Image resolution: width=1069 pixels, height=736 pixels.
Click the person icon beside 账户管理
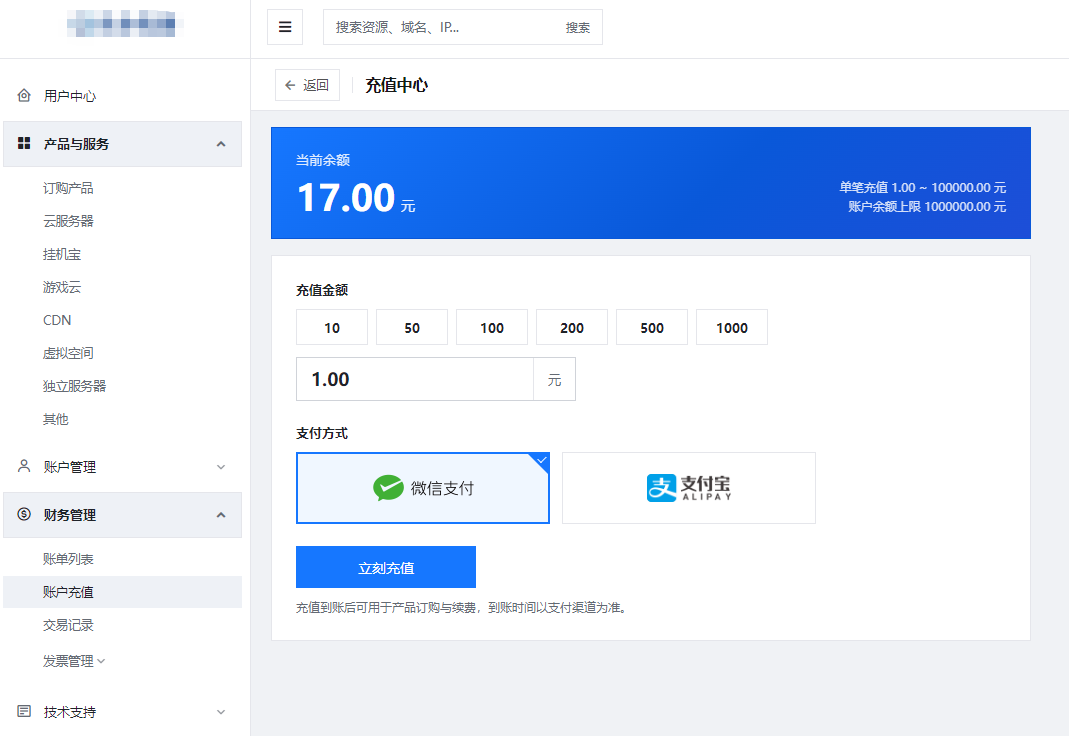click(24, 466)
